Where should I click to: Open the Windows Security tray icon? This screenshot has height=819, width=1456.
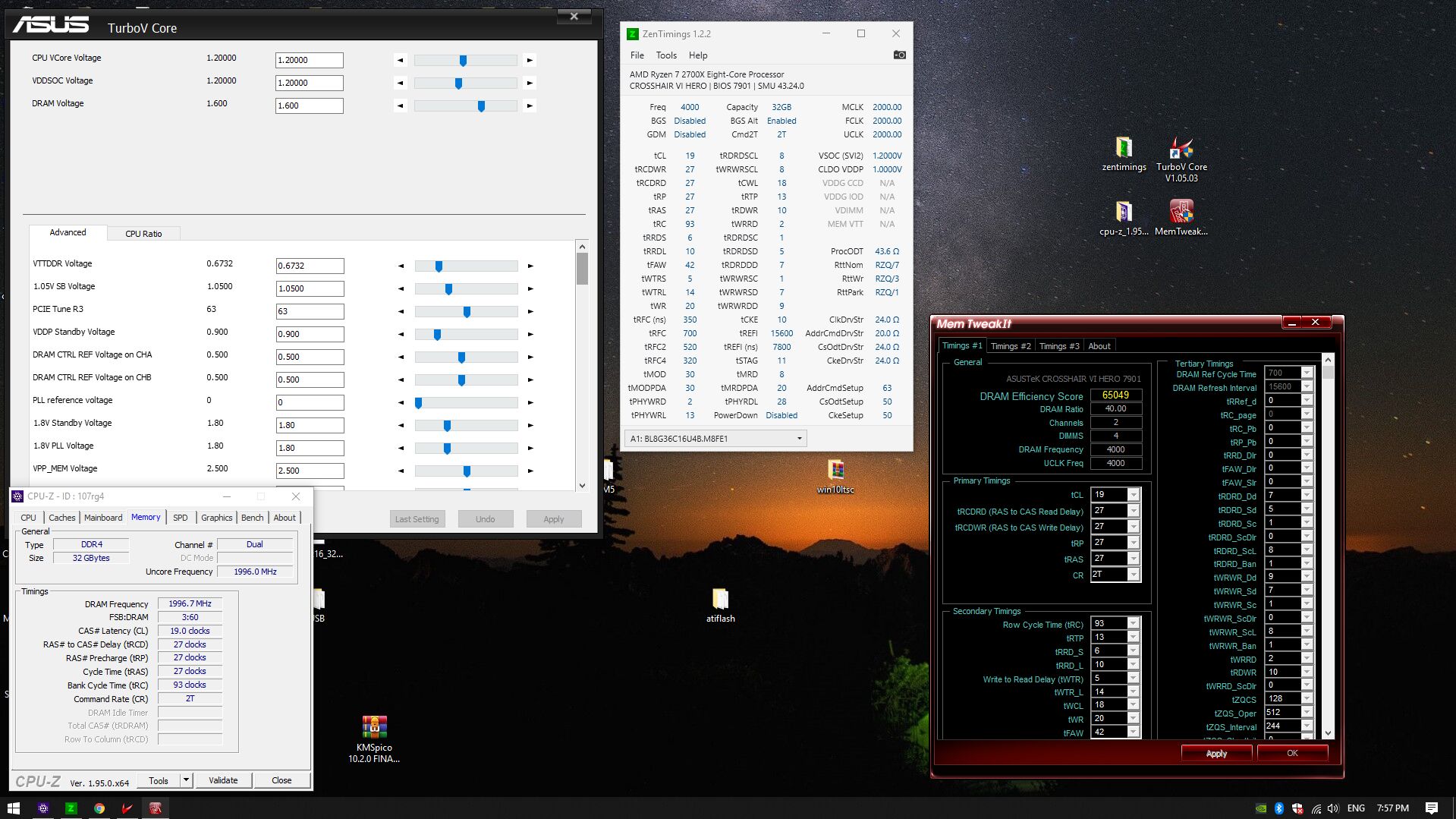(1297, 808)
